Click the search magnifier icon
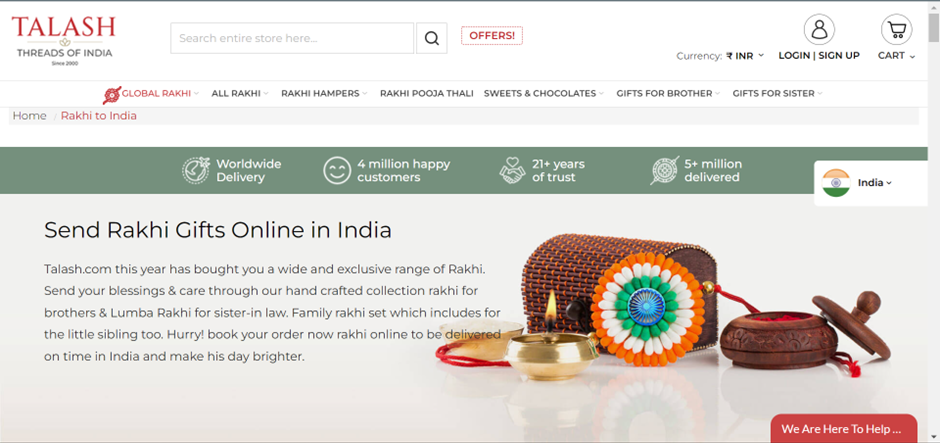The width and height of the screenshot is (940, 443). (x=432, y=38)
